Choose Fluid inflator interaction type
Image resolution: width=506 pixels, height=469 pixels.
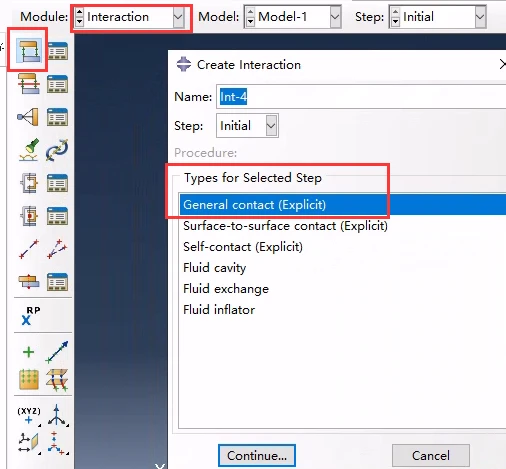point(343,310)
